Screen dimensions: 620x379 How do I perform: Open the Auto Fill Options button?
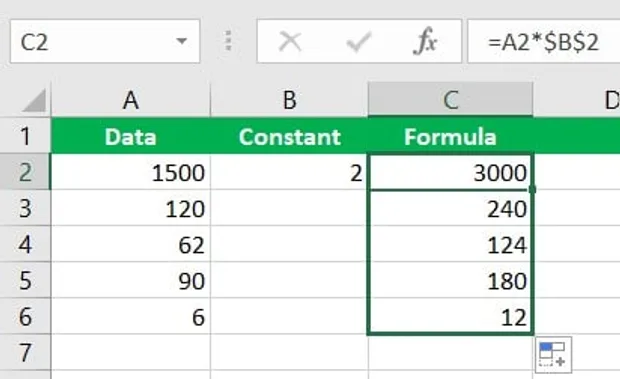pyautogui.click(x=553, y=354)
